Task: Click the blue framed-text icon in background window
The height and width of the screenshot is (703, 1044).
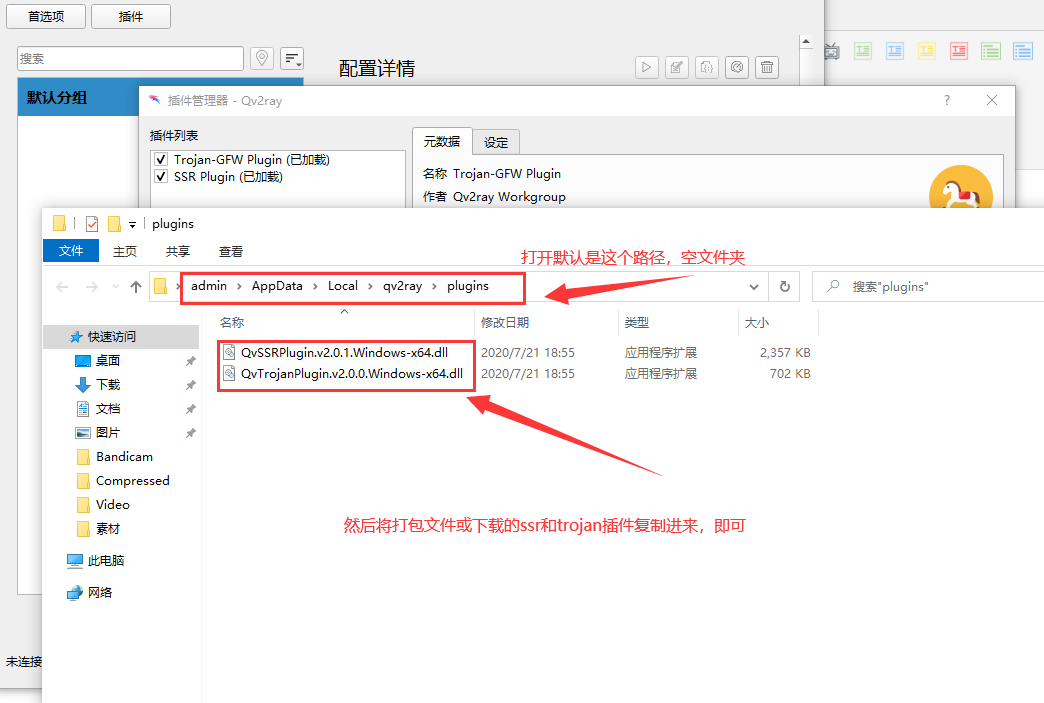Action: [x=895, y=51]
